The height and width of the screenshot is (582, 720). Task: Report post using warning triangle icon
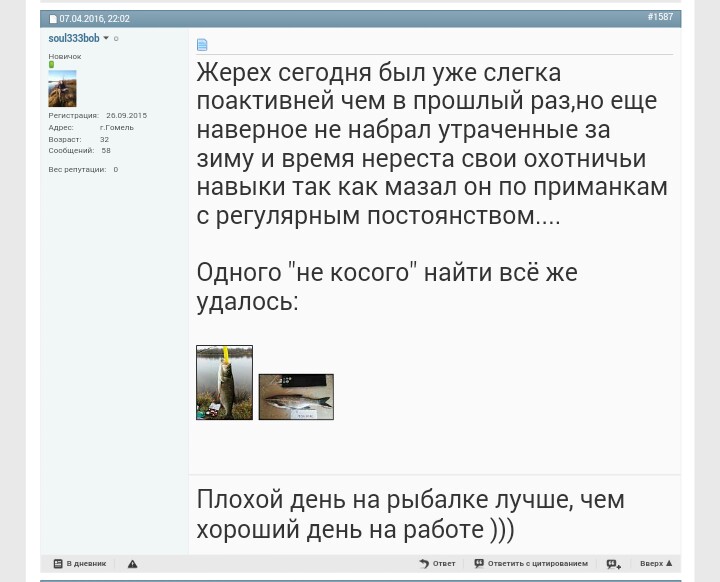132,564
